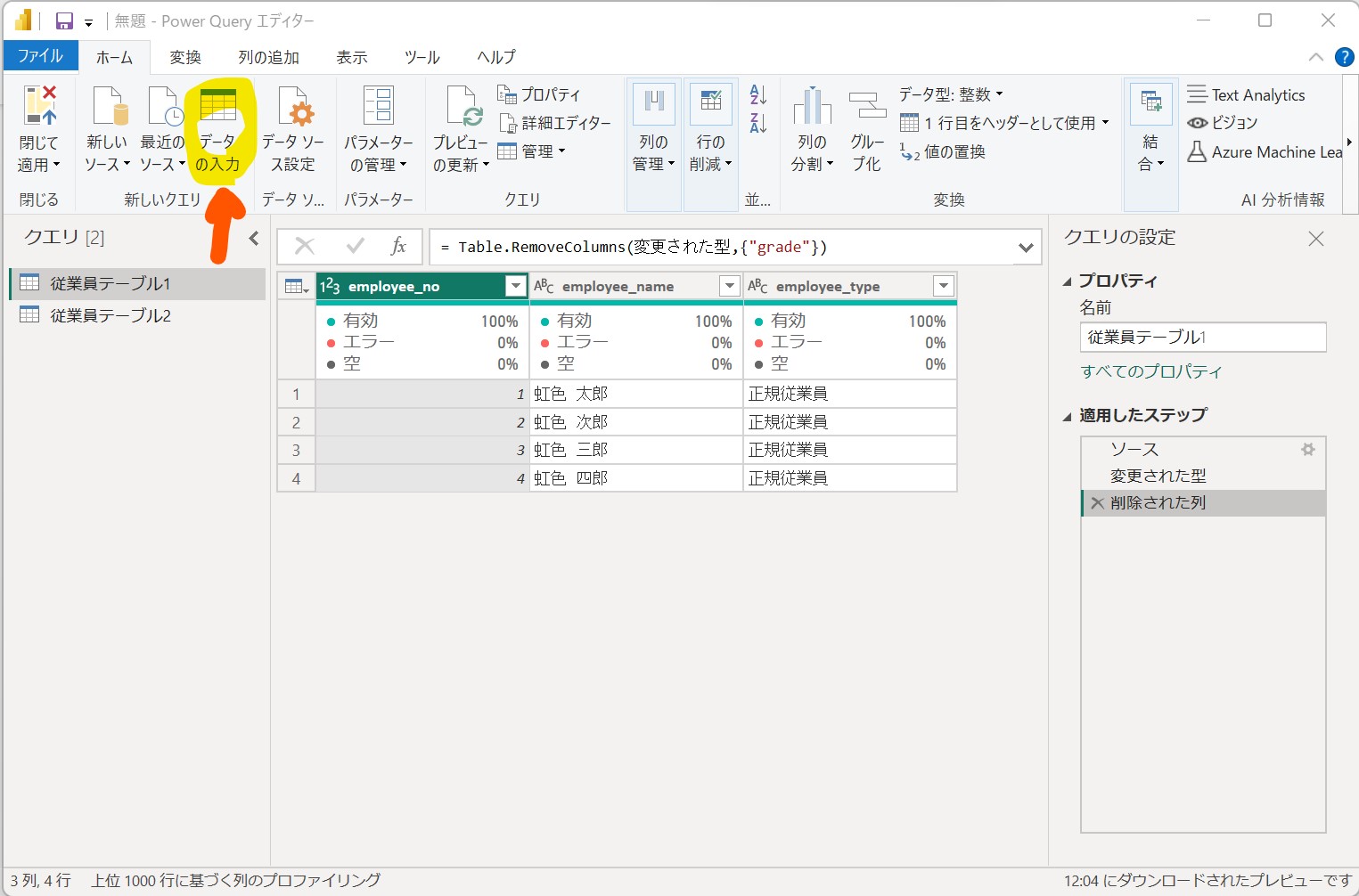Open table menu icon at grid corner
Viewport: 1359px width, 896px height.
tap(296, 286)
